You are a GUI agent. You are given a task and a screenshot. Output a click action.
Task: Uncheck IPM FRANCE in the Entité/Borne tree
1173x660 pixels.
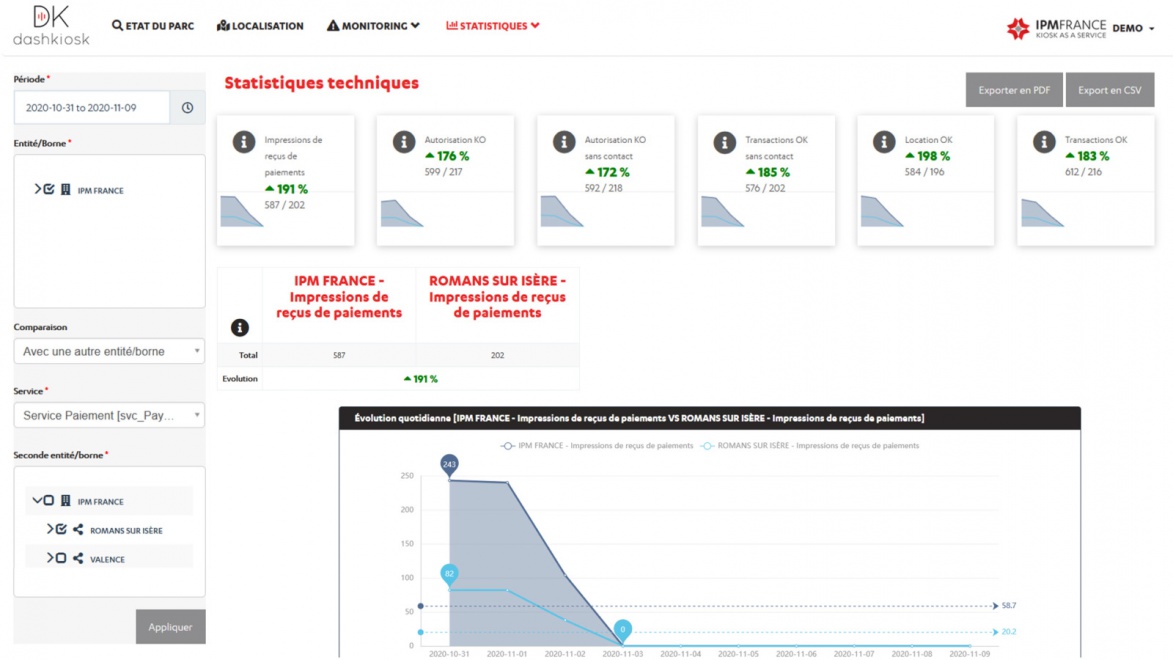click(x=49, y=189)
